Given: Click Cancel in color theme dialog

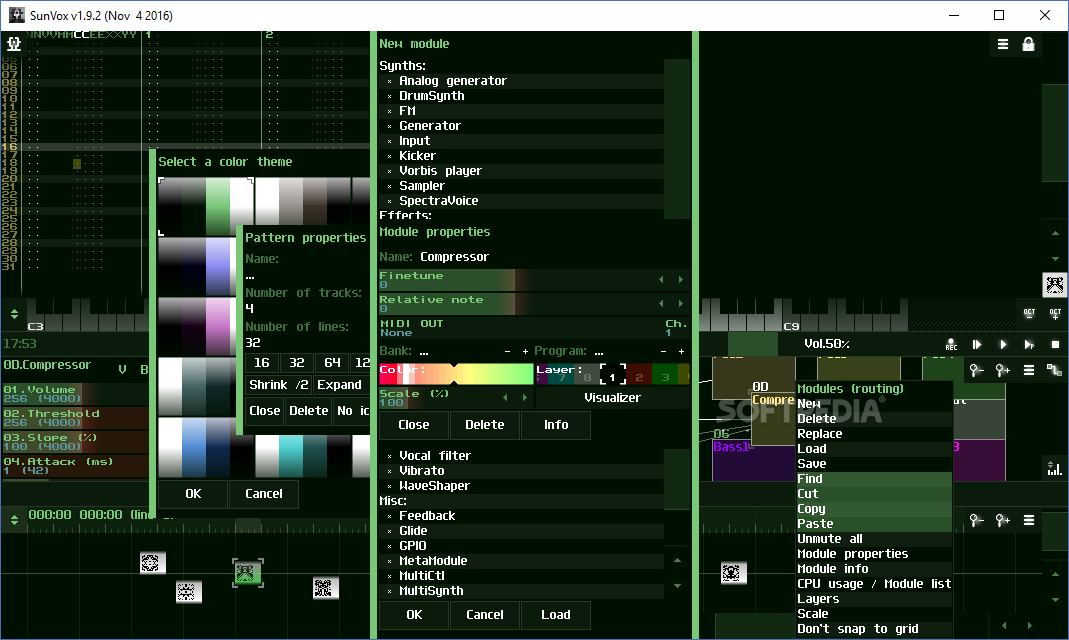Looking at the screenshot, I should [x=264, y=494].
